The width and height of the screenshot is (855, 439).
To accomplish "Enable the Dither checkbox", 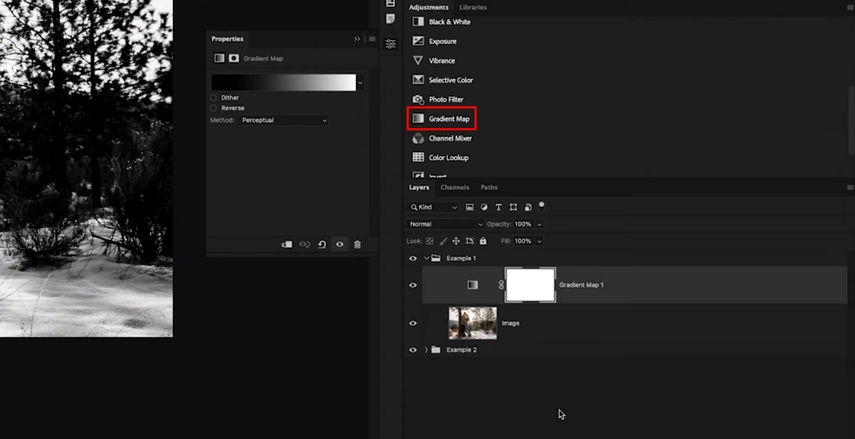I will (214, 98).
